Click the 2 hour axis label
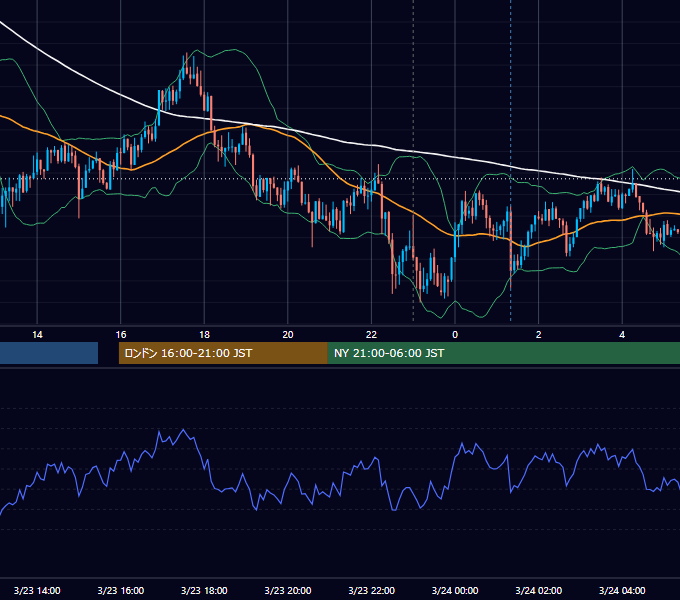680x600 pixels. click(x=539, y=335)
